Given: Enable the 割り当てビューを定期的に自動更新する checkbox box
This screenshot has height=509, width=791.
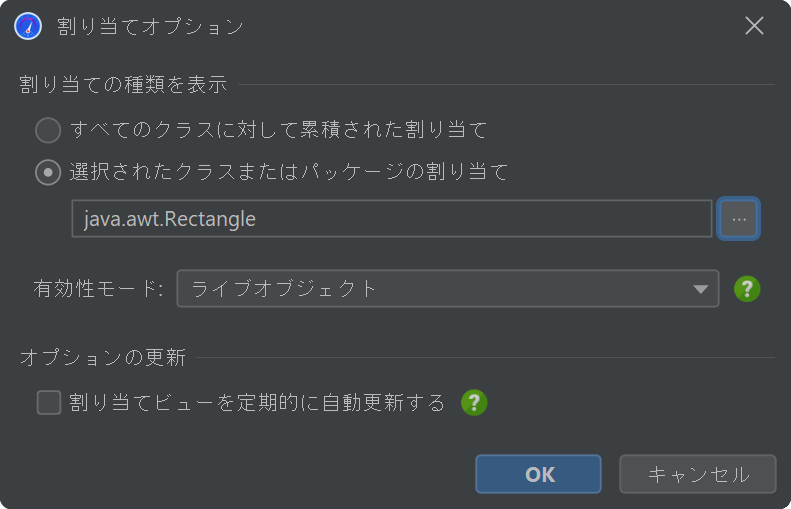Looking at the screenshot, I should (x=49, y=403).
